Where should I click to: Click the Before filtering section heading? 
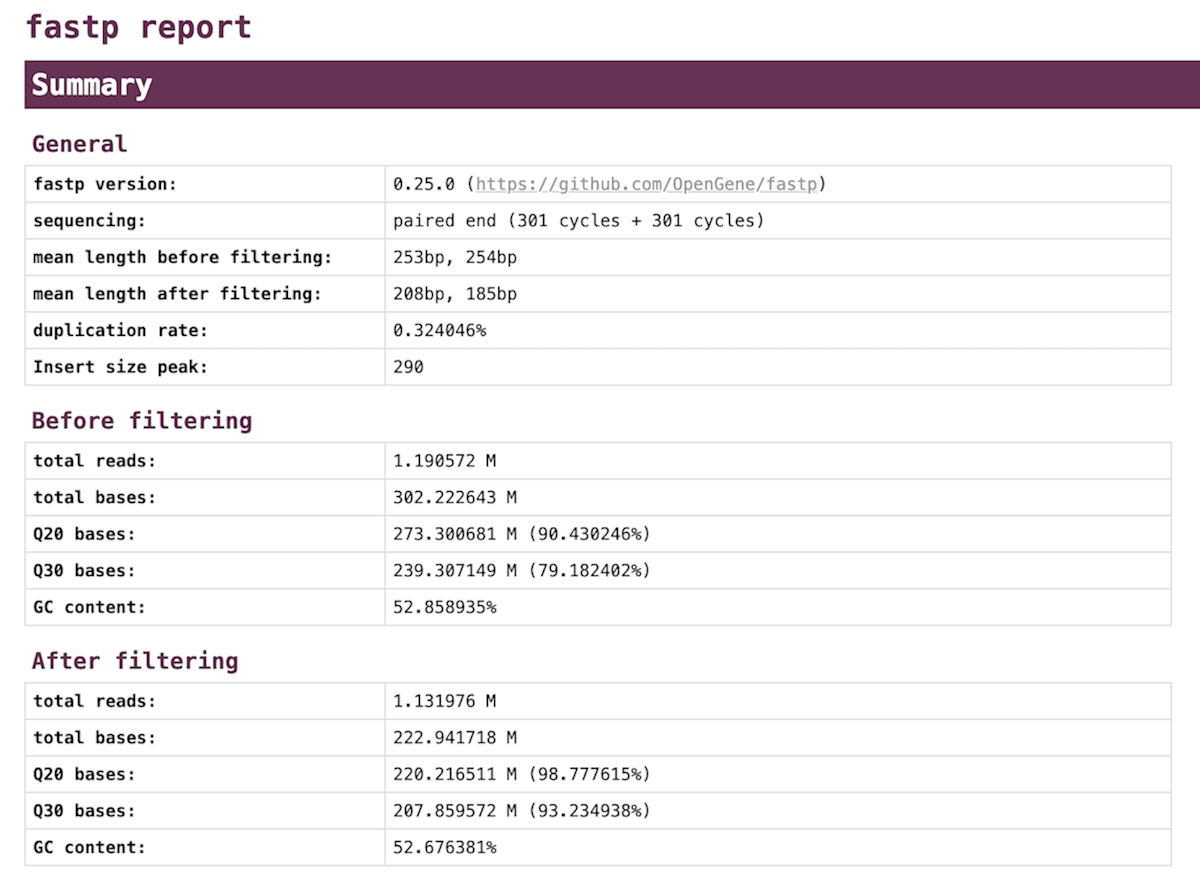point(142,421)
